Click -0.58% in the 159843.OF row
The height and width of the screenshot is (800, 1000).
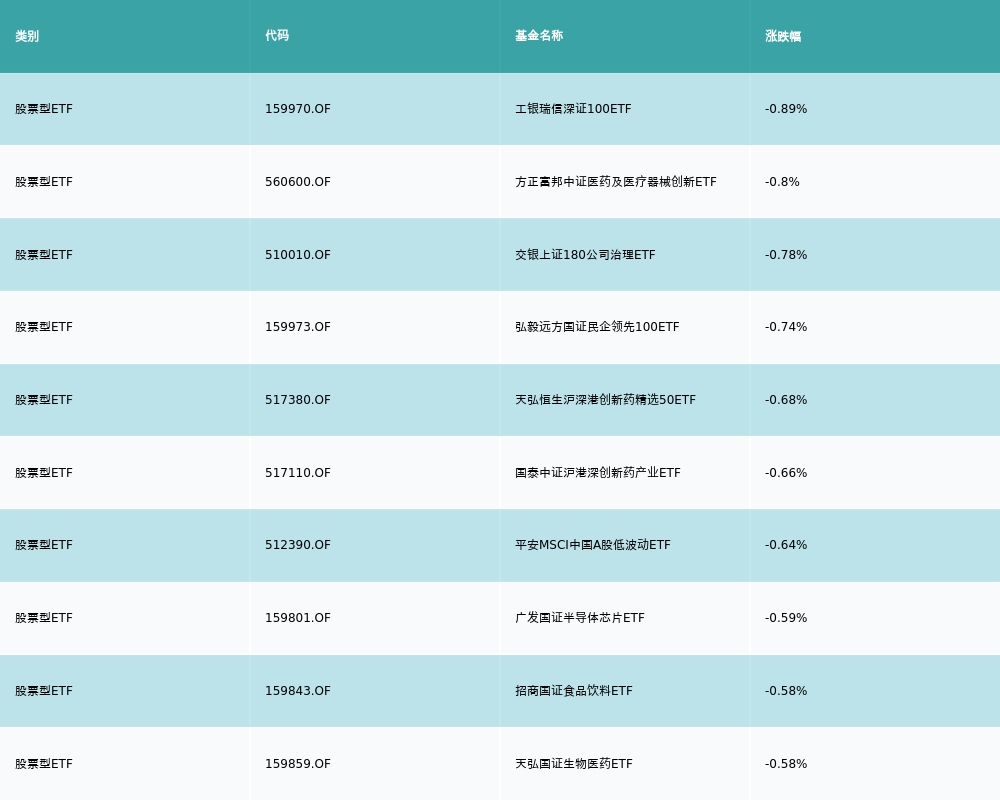click(x=786, y=691)
